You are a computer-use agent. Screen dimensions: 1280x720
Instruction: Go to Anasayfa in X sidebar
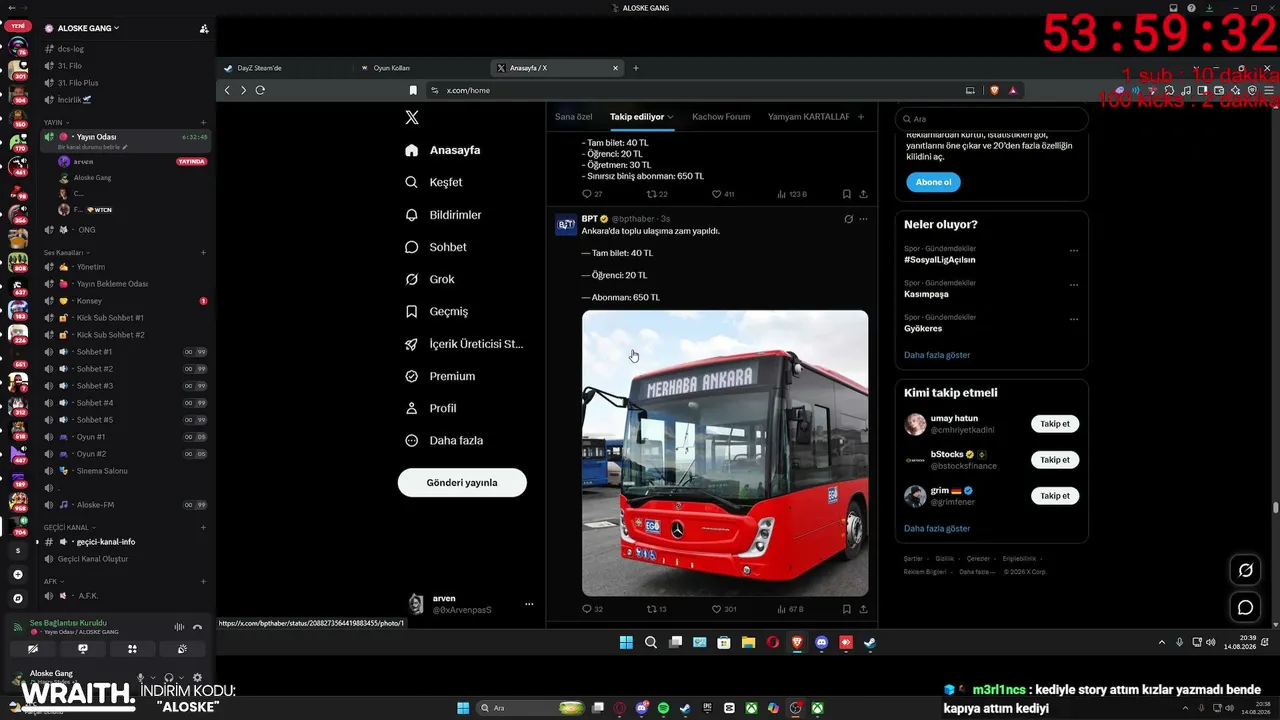click(x=443, y=150)
